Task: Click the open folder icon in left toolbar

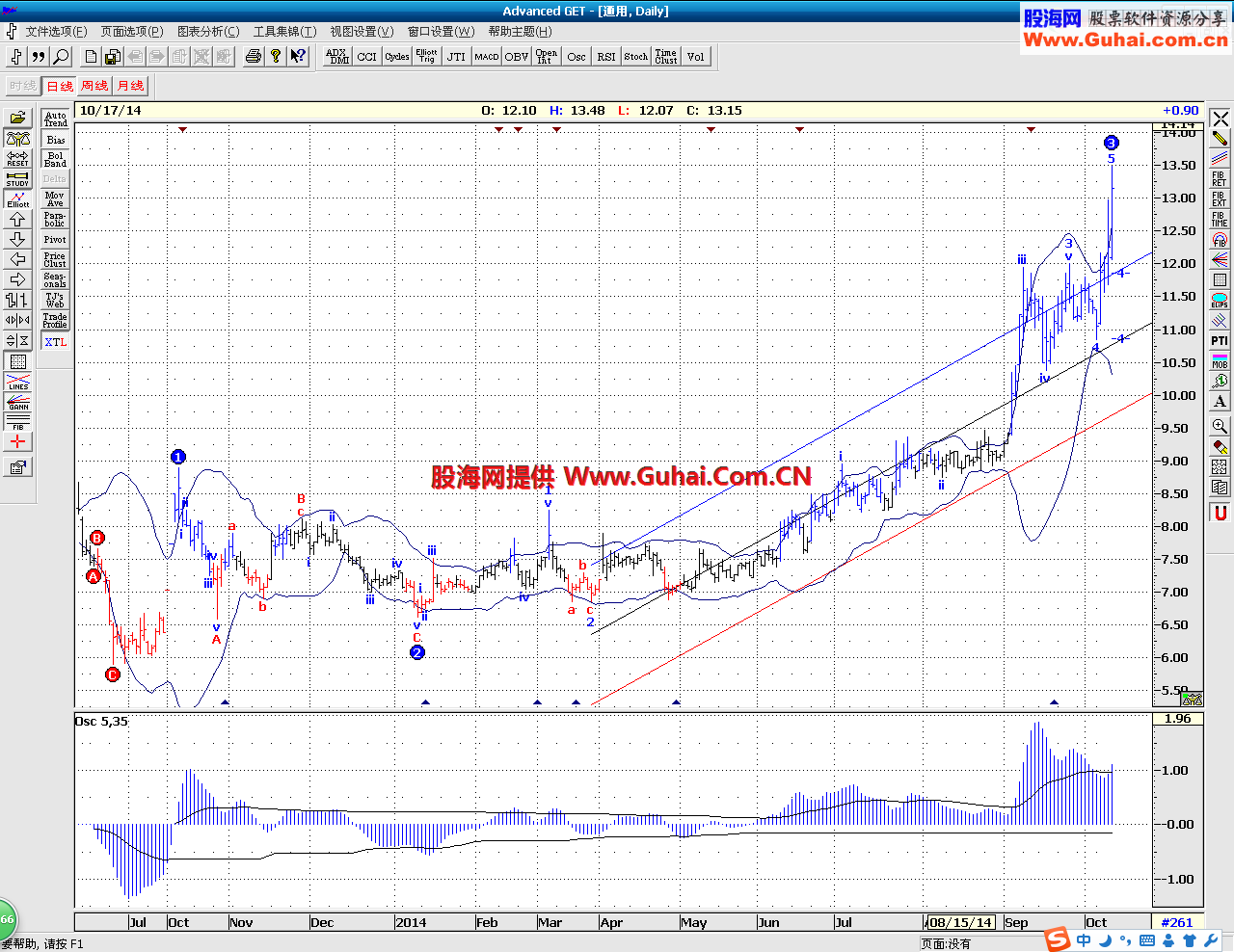Action: click(17, 118)
